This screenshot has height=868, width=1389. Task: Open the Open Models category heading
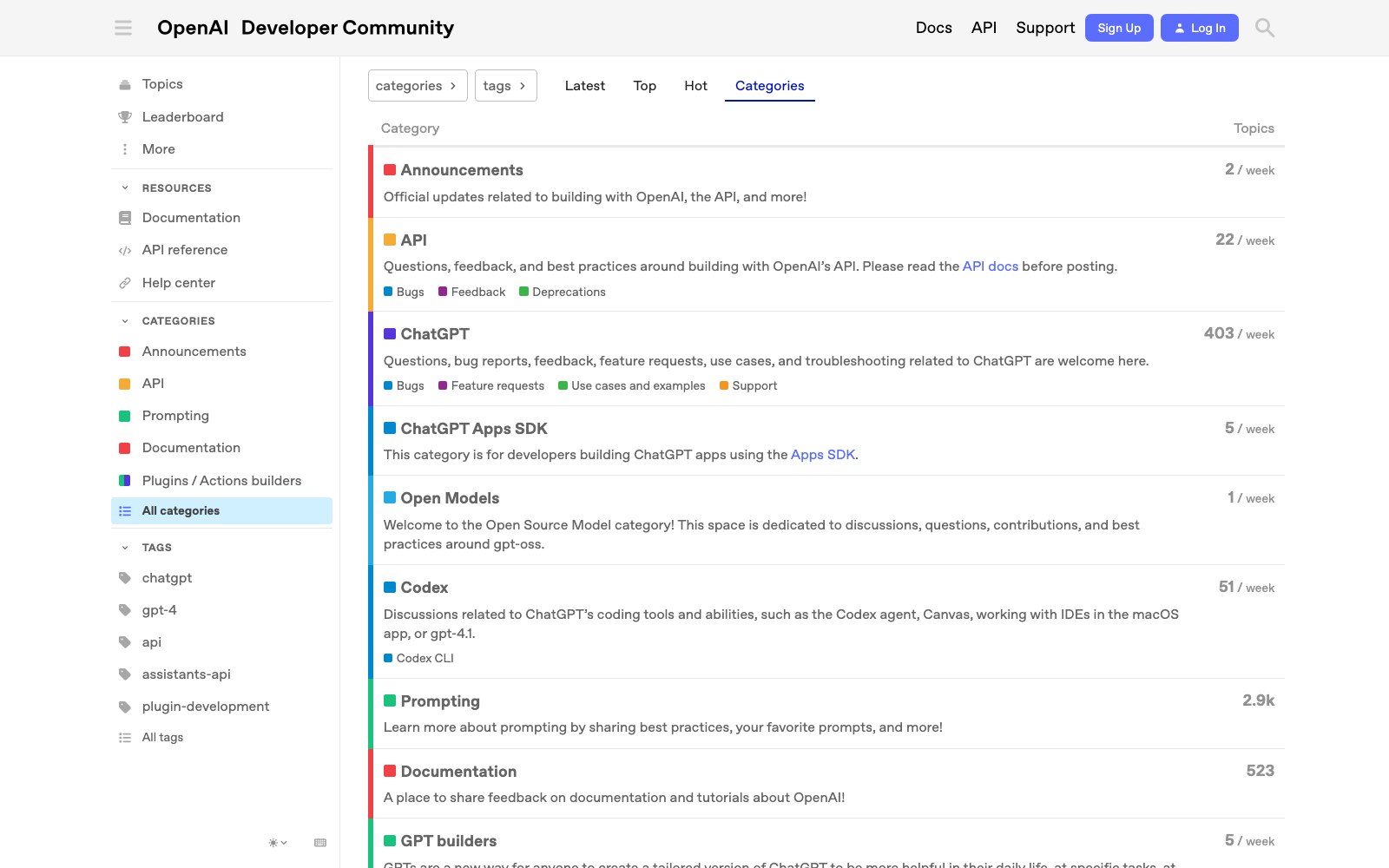pyautogui.click(x=450, y=498)
